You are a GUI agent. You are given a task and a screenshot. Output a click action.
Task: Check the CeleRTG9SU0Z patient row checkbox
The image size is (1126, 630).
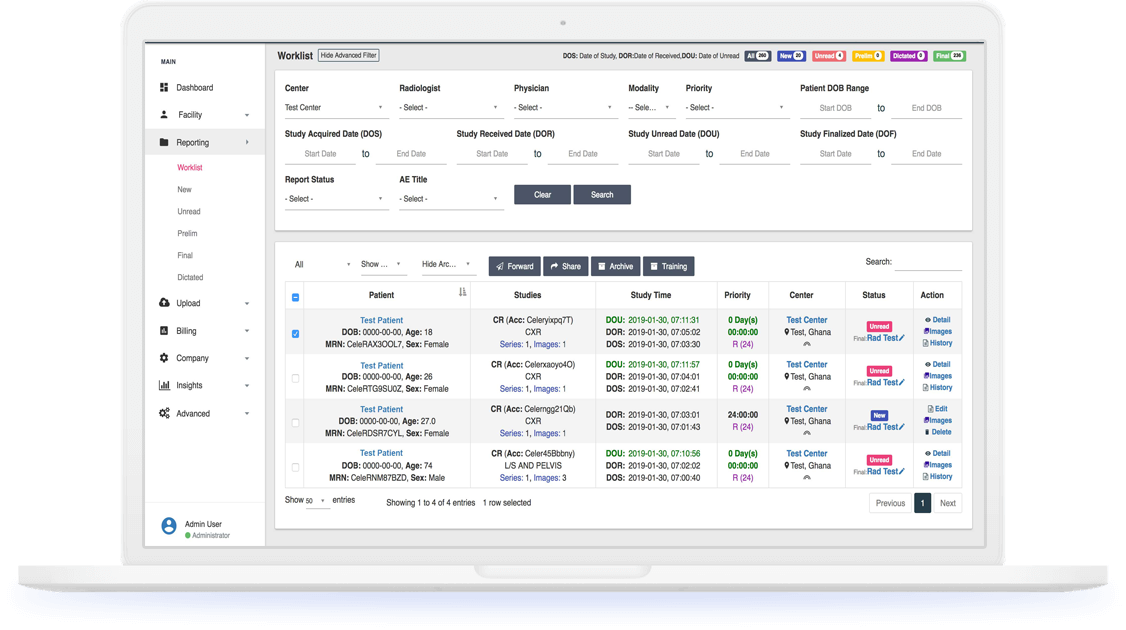295,378
